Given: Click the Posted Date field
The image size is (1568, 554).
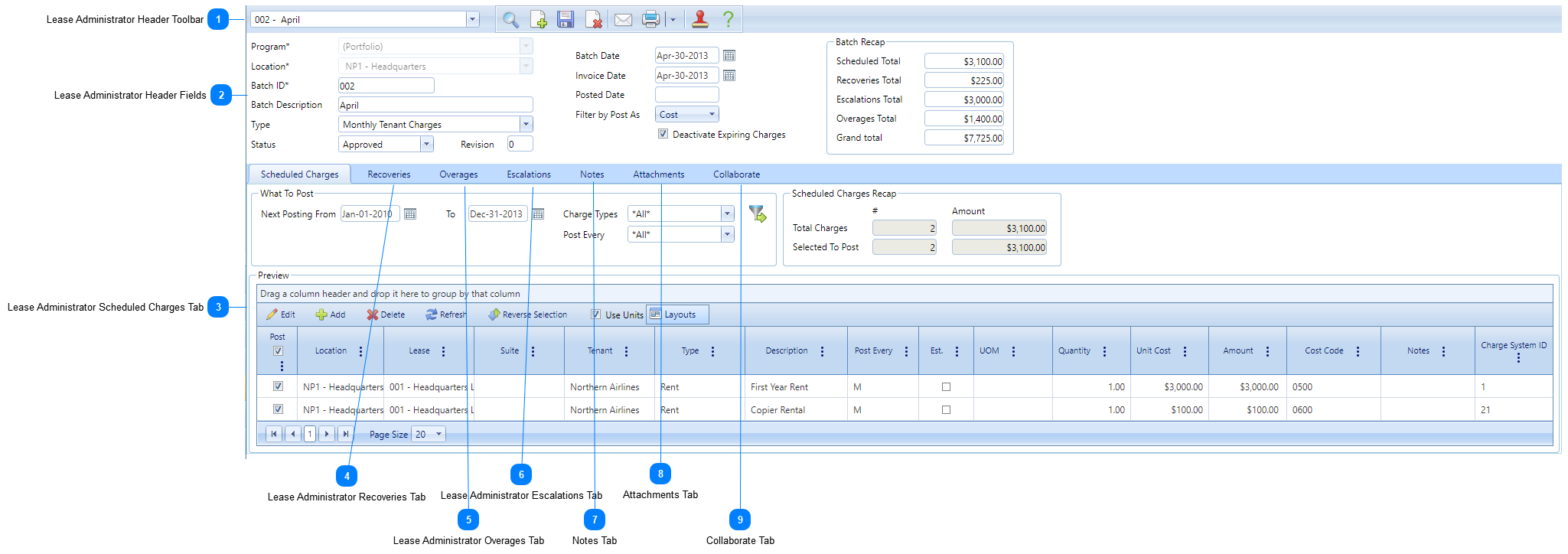Looking at the screenshot, I should click(x=686, y=94).
